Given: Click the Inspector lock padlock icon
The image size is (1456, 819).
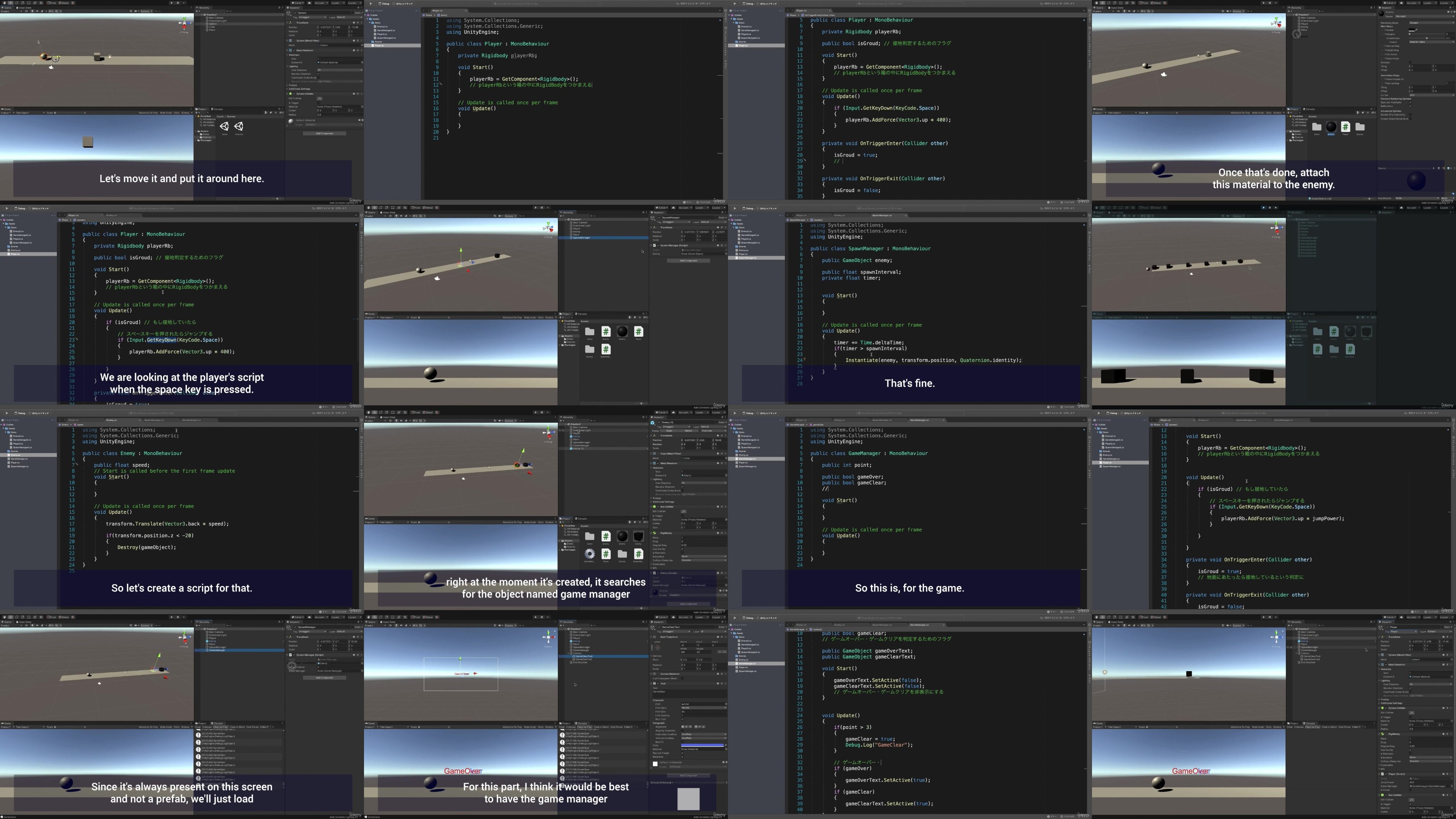Looking at the screenshot, I should point(359,8).
